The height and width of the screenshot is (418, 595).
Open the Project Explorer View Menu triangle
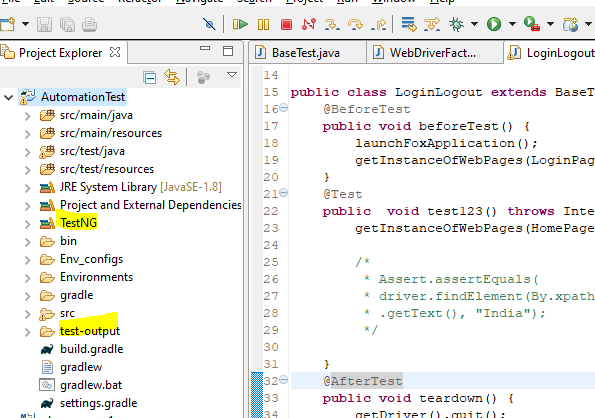click(x=232, y=74)
